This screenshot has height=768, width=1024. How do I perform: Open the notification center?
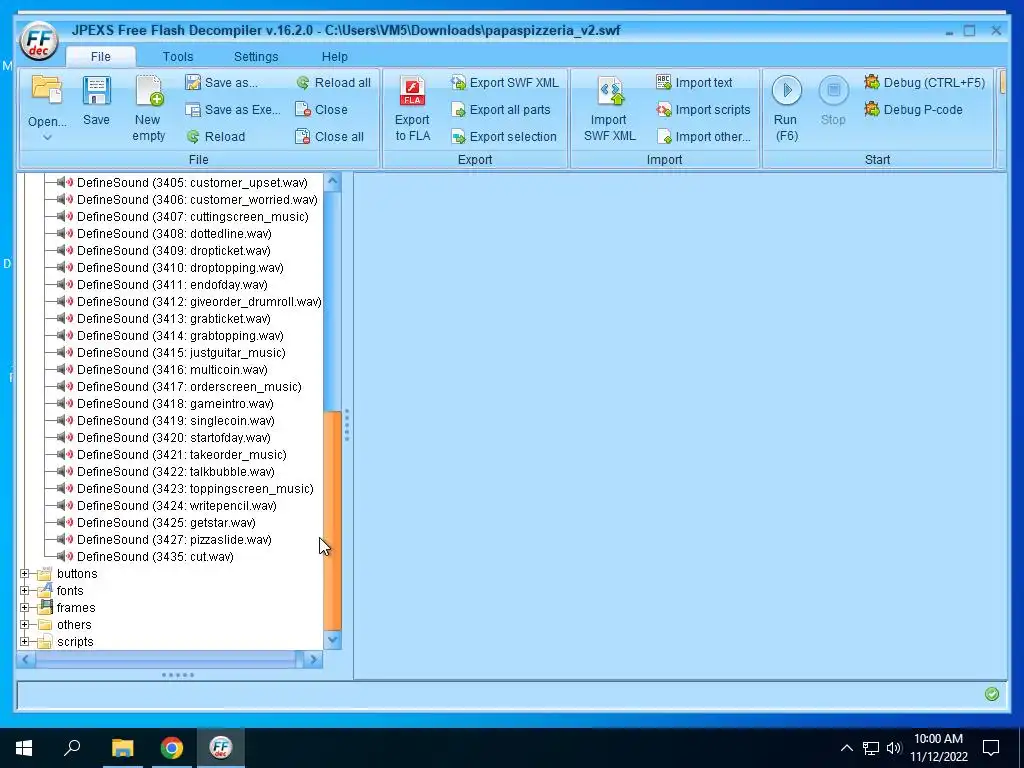click(x=991, y=748)
